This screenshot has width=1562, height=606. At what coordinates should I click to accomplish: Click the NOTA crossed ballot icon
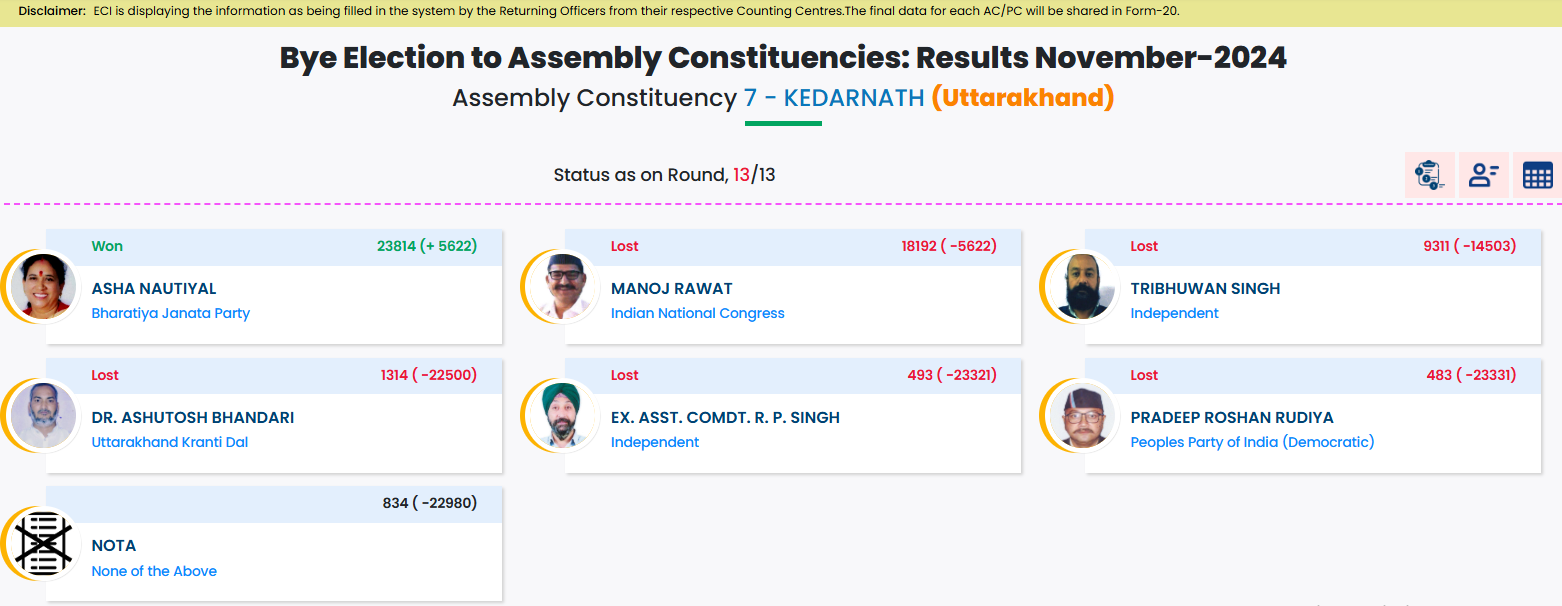click(43, 544)
